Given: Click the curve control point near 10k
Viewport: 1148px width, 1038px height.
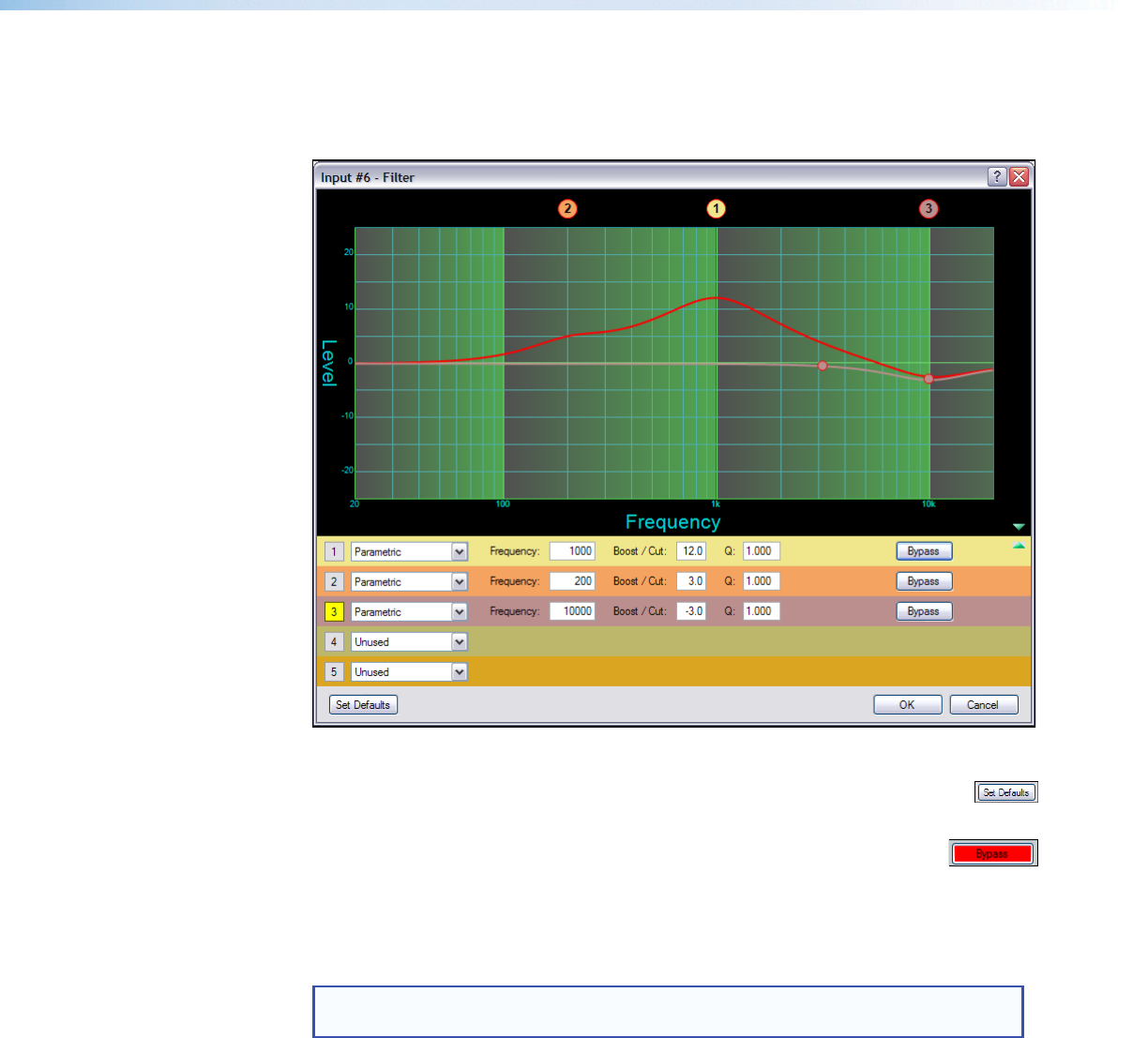Looking at the screenshot, I should pos(929,379).
